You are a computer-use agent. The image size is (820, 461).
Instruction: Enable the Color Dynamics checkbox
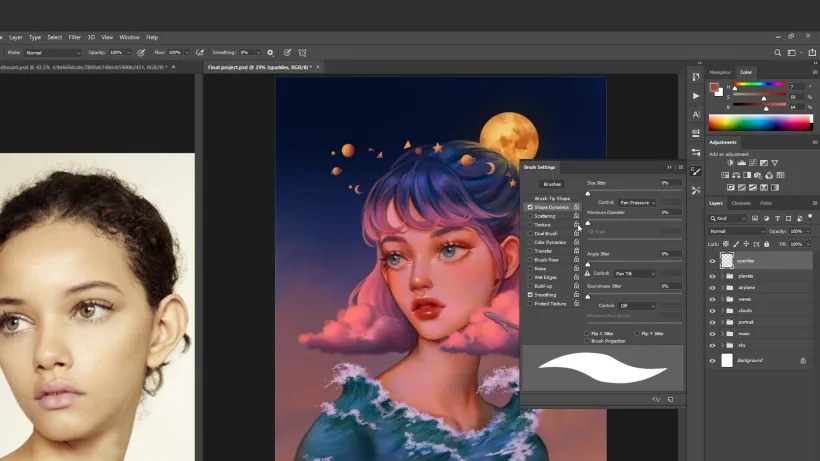[530, 243]
